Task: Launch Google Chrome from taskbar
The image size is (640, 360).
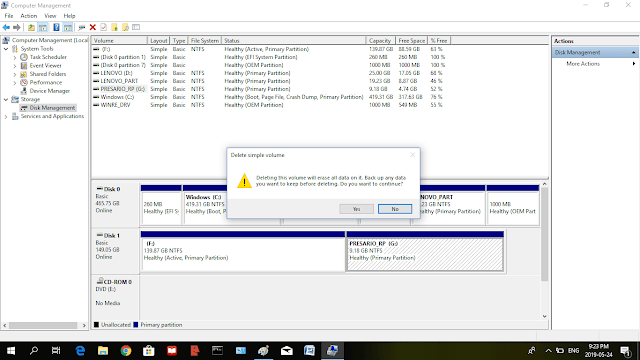Action: [126, 351]
